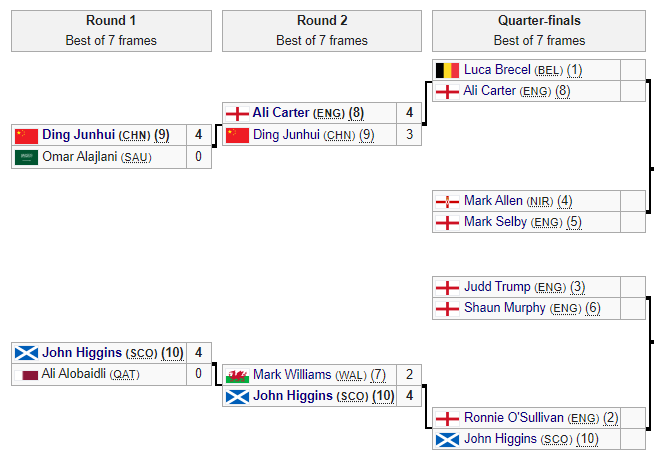
Task: Open the Mark Williams player link
Action: tap(292, 375)
